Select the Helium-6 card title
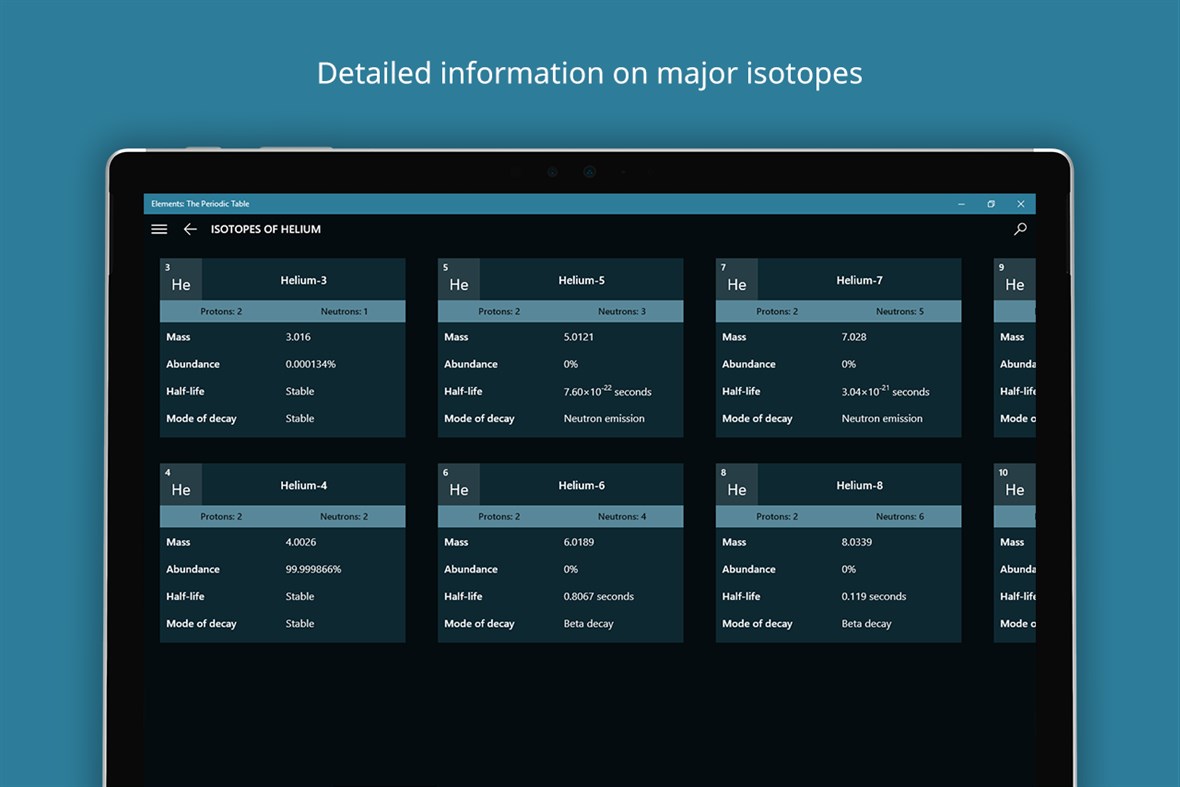 click(x=581, y=485)
